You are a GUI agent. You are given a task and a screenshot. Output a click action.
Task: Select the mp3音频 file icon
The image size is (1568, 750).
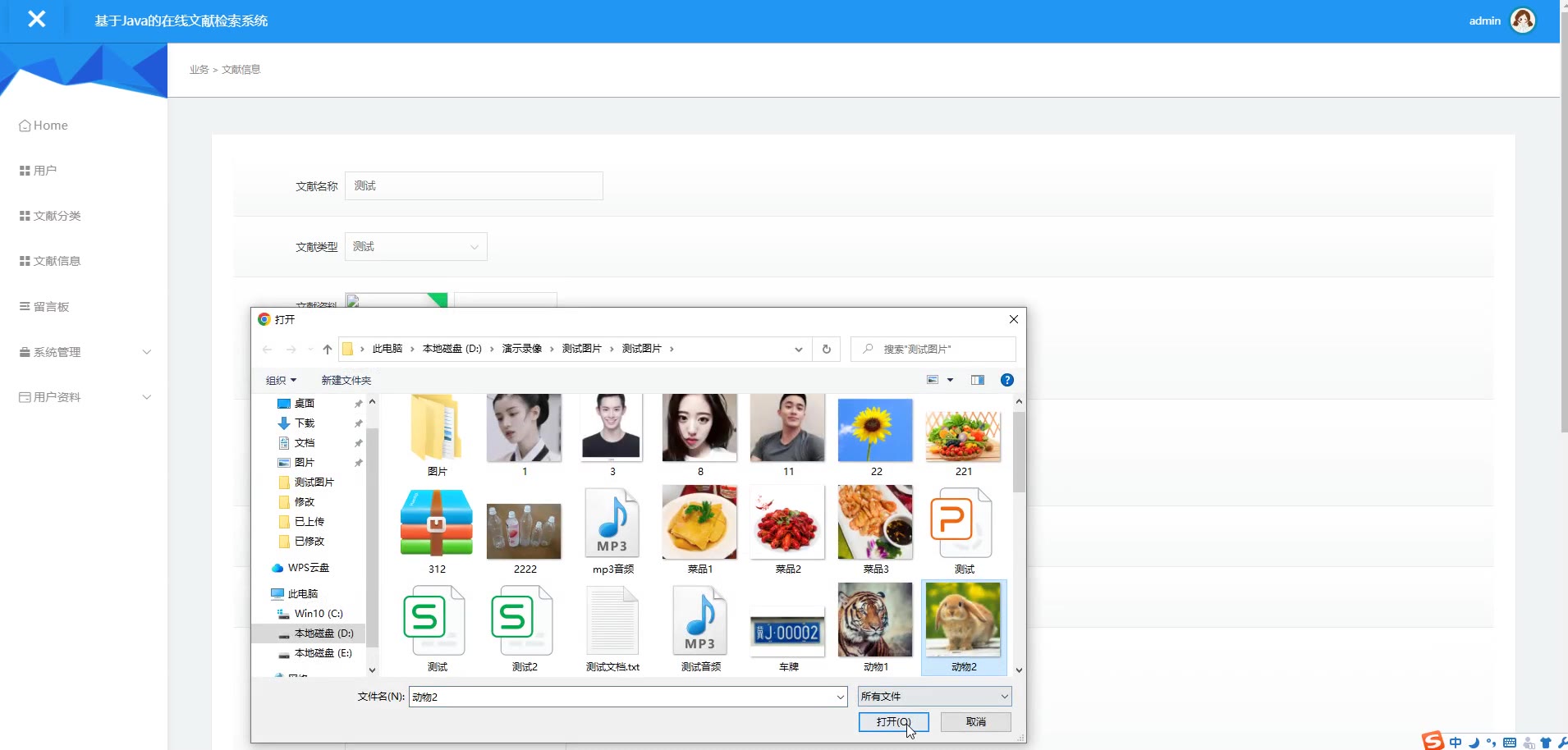612,523
